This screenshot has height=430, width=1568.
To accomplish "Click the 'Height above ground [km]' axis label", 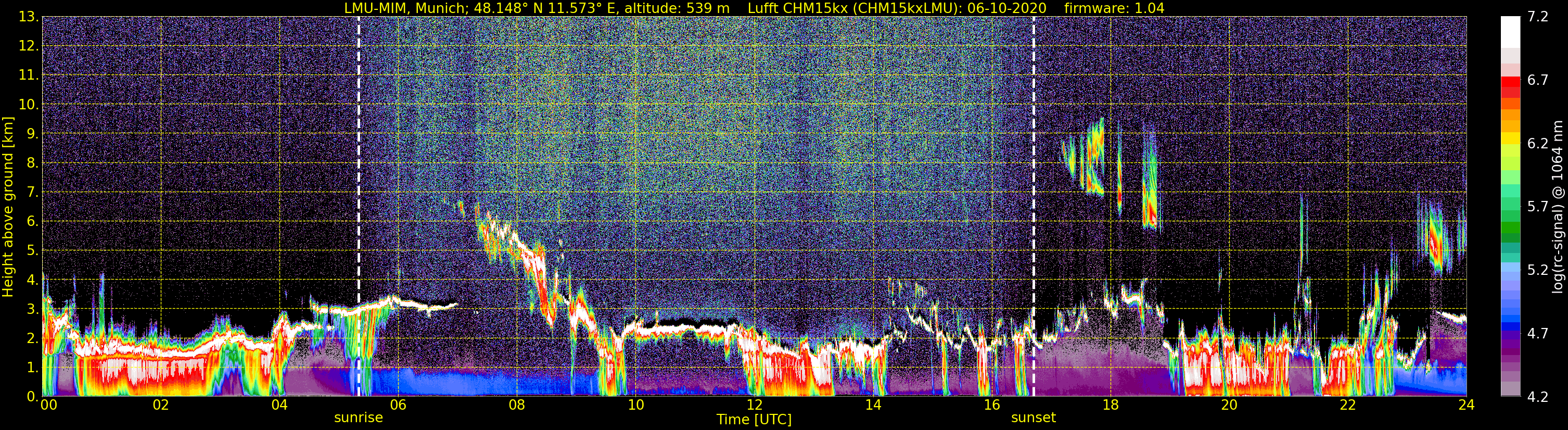I will click(8, 207).
